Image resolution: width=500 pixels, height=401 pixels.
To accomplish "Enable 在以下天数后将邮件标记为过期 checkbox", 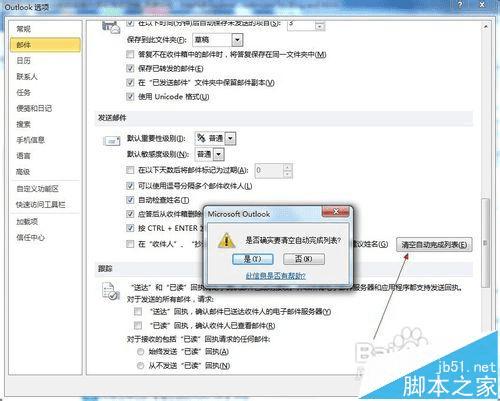I will [x=130, y=170].
